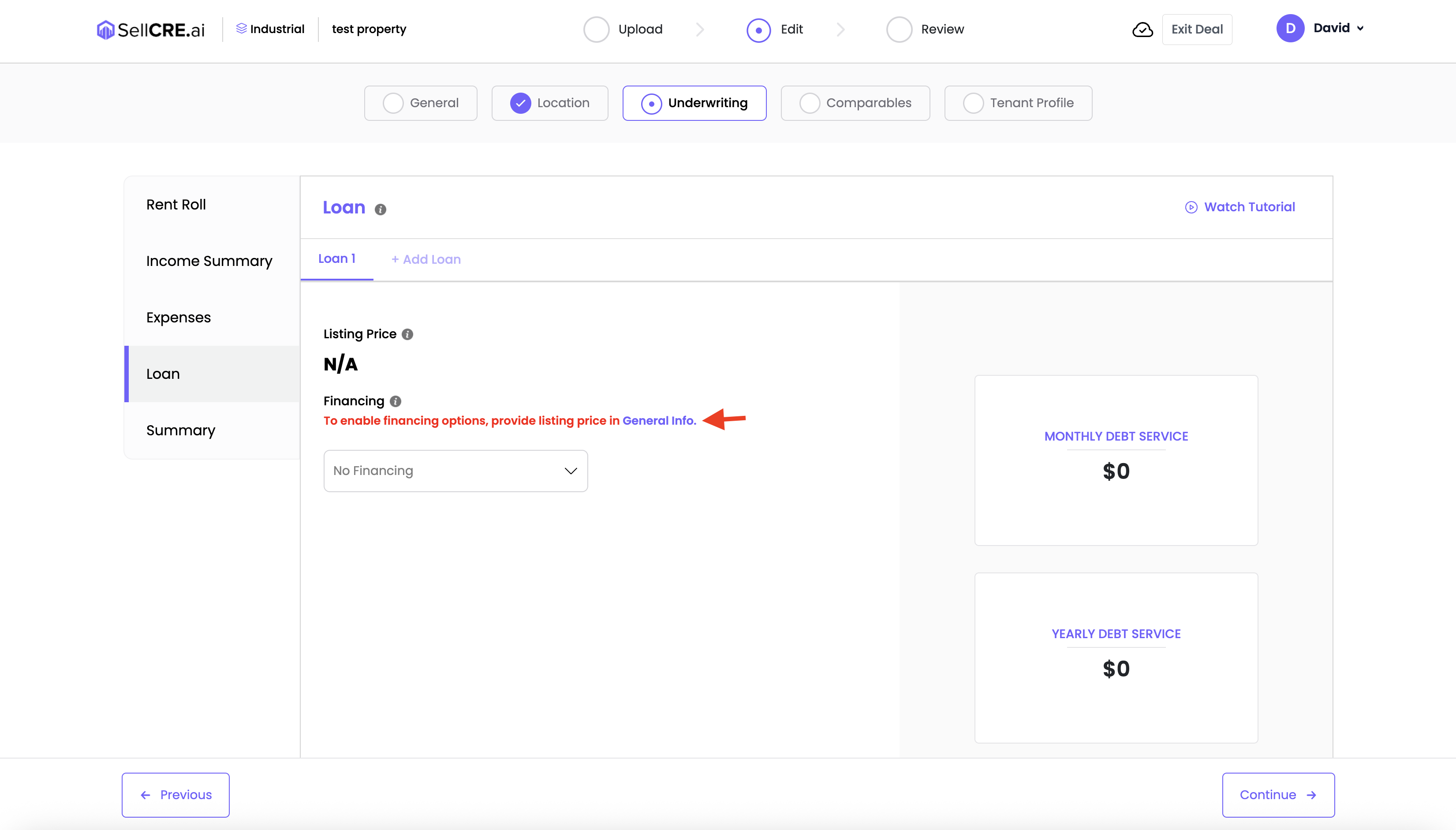The image size is (1456, 830).
Task: Follow the General Info link
Action: coord(658,421)
